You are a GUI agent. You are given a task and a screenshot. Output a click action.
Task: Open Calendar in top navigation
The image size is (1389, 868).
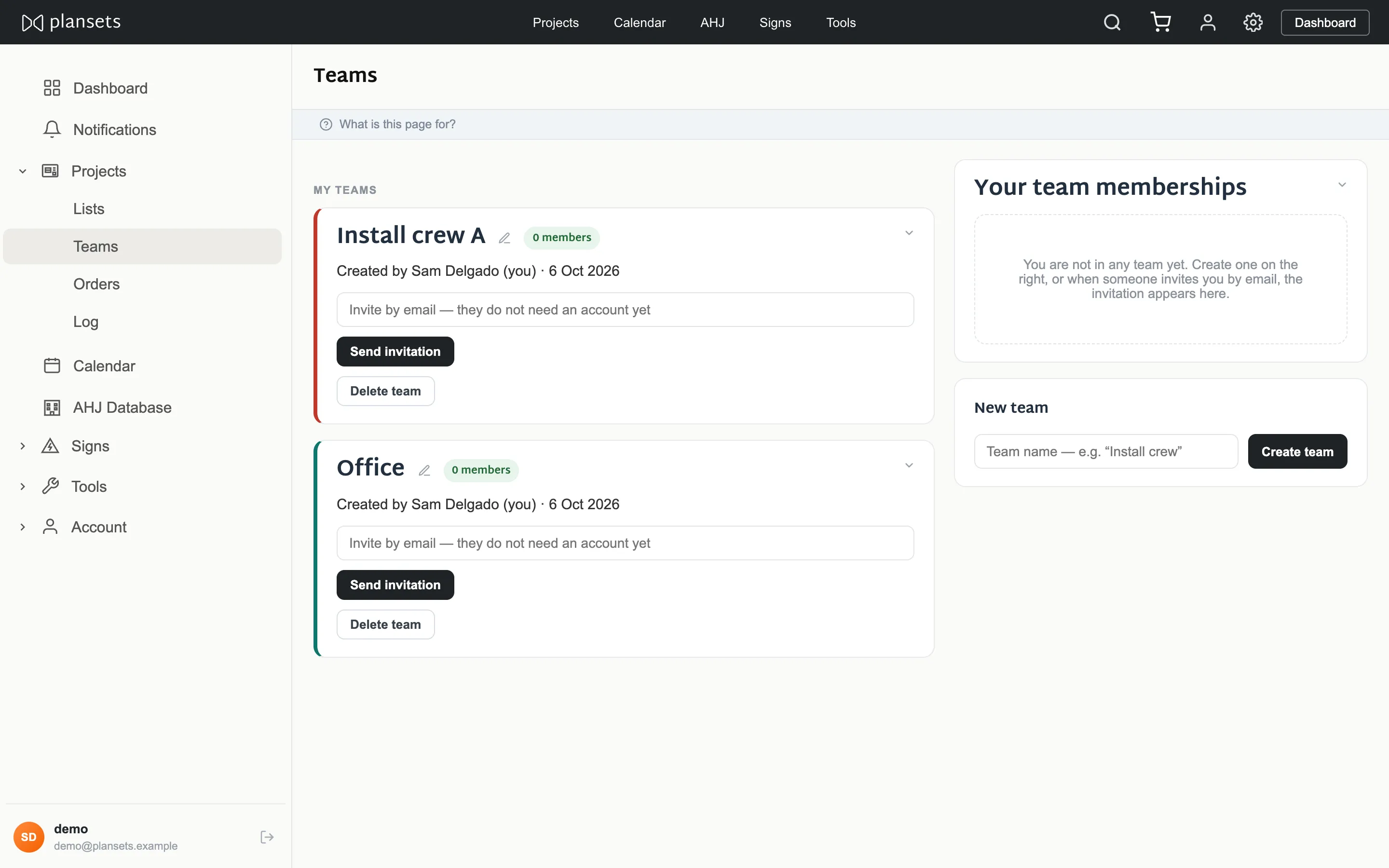[x=640, y=22]
